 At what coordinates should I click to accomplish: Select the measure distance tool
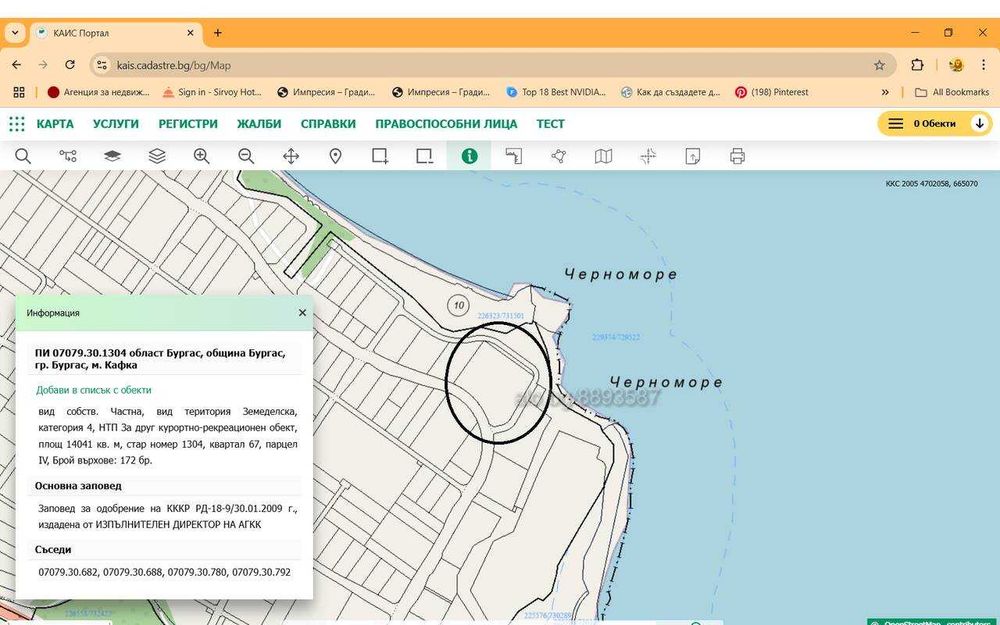tap(514, 156)
